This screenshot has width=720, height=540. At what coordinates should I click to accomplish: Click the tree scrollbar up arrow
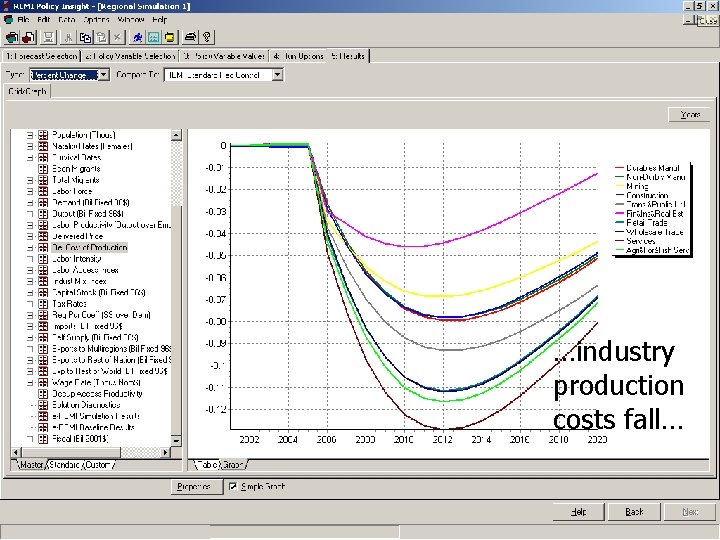(x=176, y=135)
